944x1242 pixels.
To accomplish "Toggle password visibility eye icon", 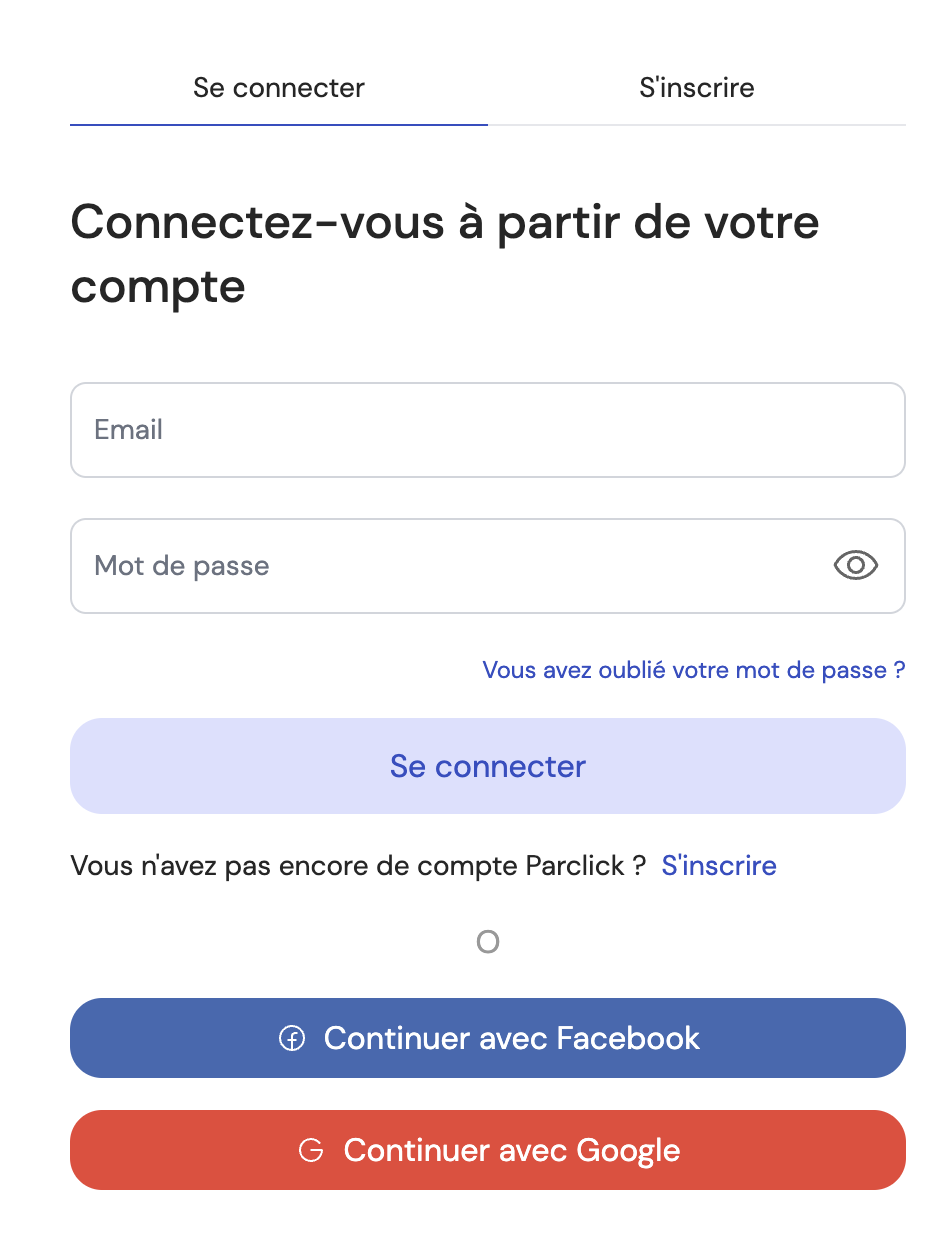I will 855,566.
